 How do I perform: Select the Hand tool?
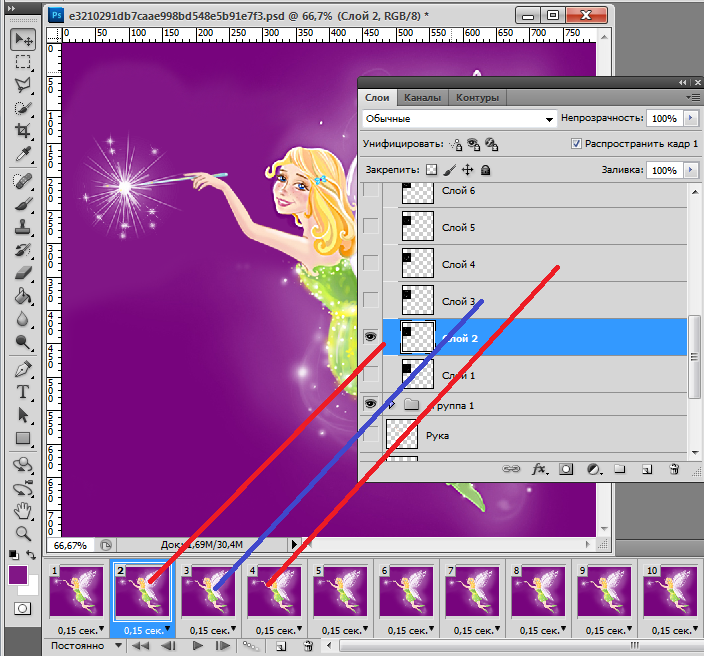[x=23, y=511]
